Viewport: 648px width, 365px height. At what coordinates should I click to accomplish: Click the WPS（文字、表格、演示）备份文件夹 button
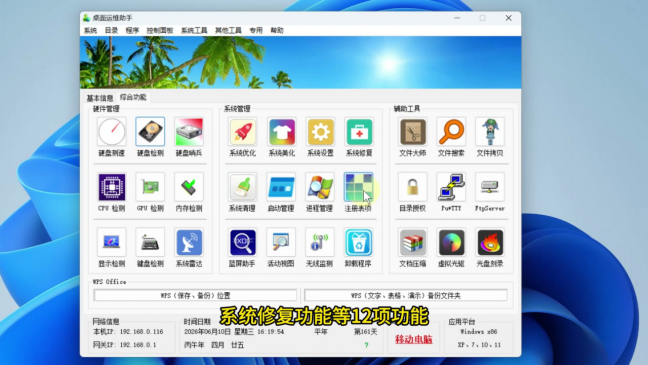click(x=406, y=296)
